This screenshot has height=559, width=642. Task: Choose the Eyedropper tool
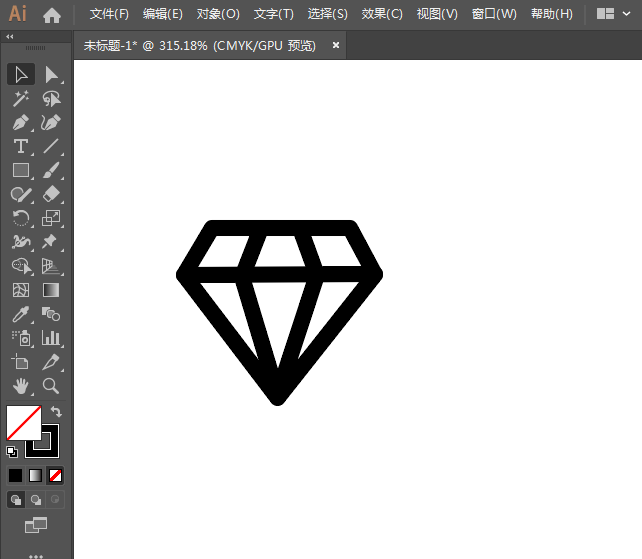[x=20, y=314]
